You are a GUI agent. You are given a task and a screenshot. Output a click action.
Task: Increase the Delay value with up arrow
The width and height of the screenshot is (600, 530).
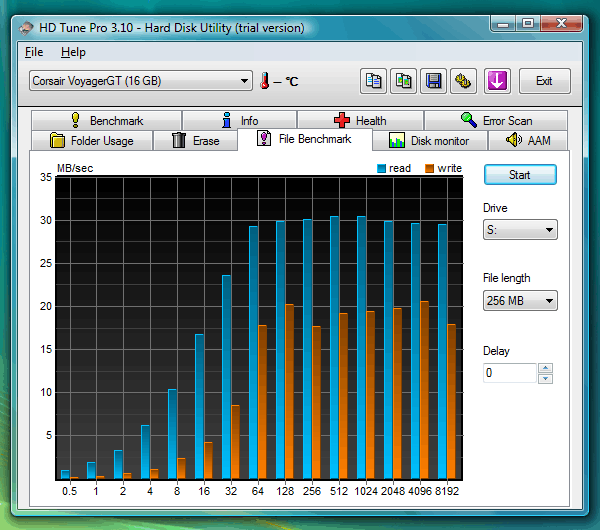[x=545, y=368]
